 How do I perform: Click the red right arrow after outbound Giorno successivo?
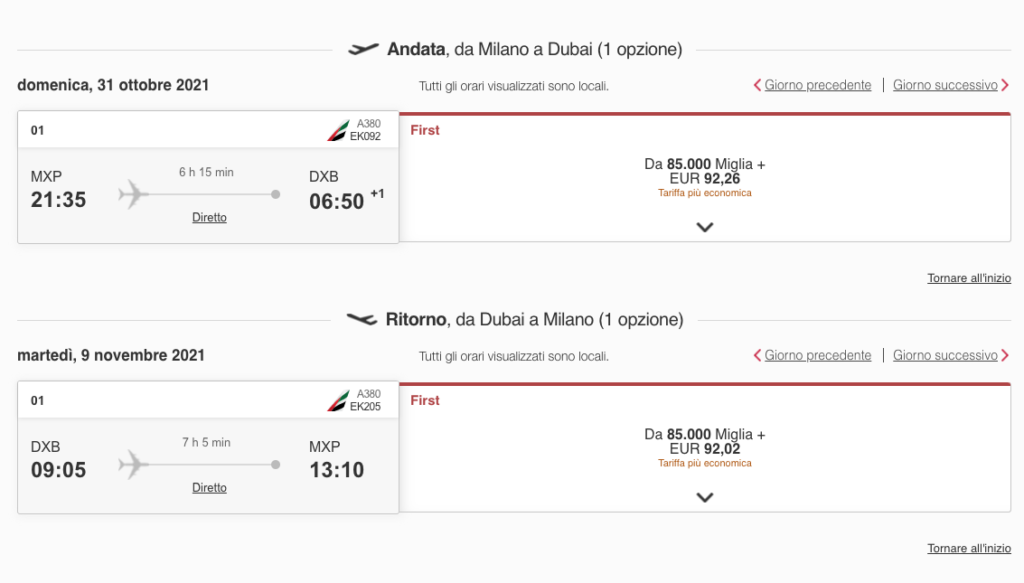[1005, 85]
